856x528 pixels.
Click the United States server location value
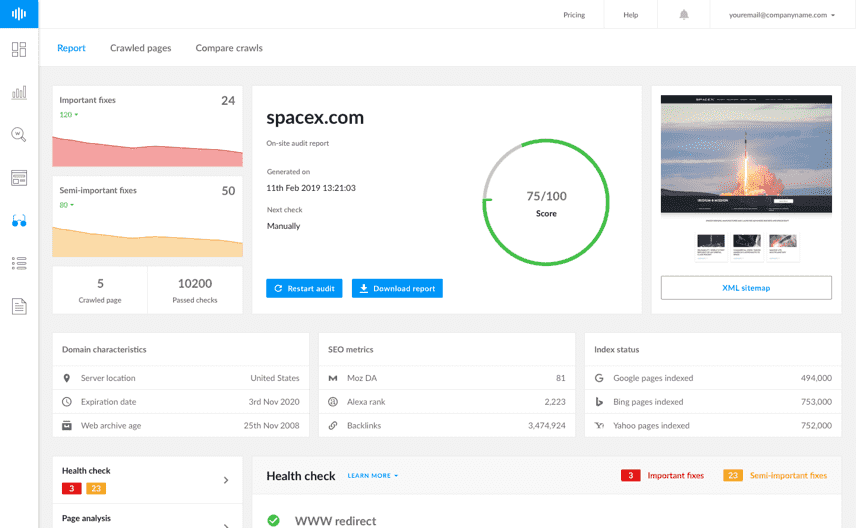pyautogui.click(x=275, y=378)
